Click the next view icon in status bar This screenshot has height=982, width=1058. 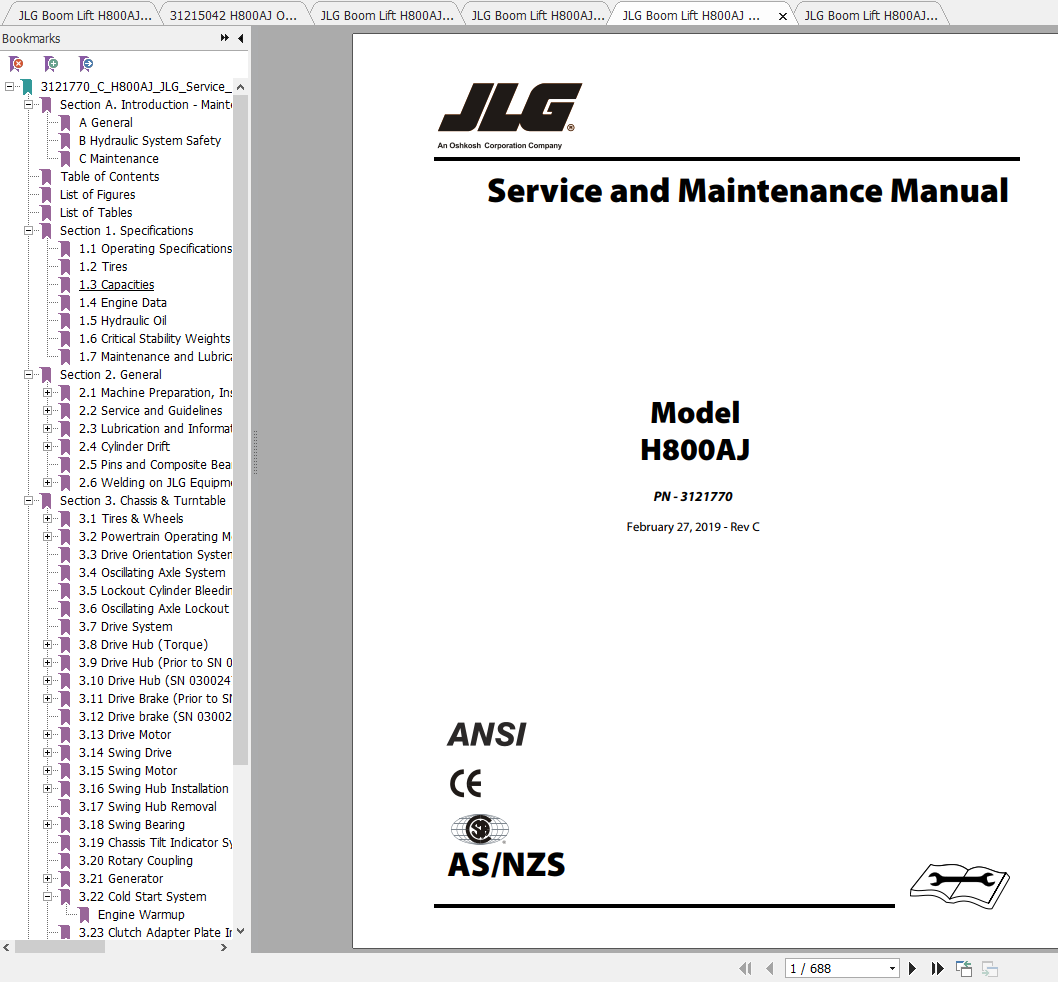pyautogui.click(x=990, y=969)
